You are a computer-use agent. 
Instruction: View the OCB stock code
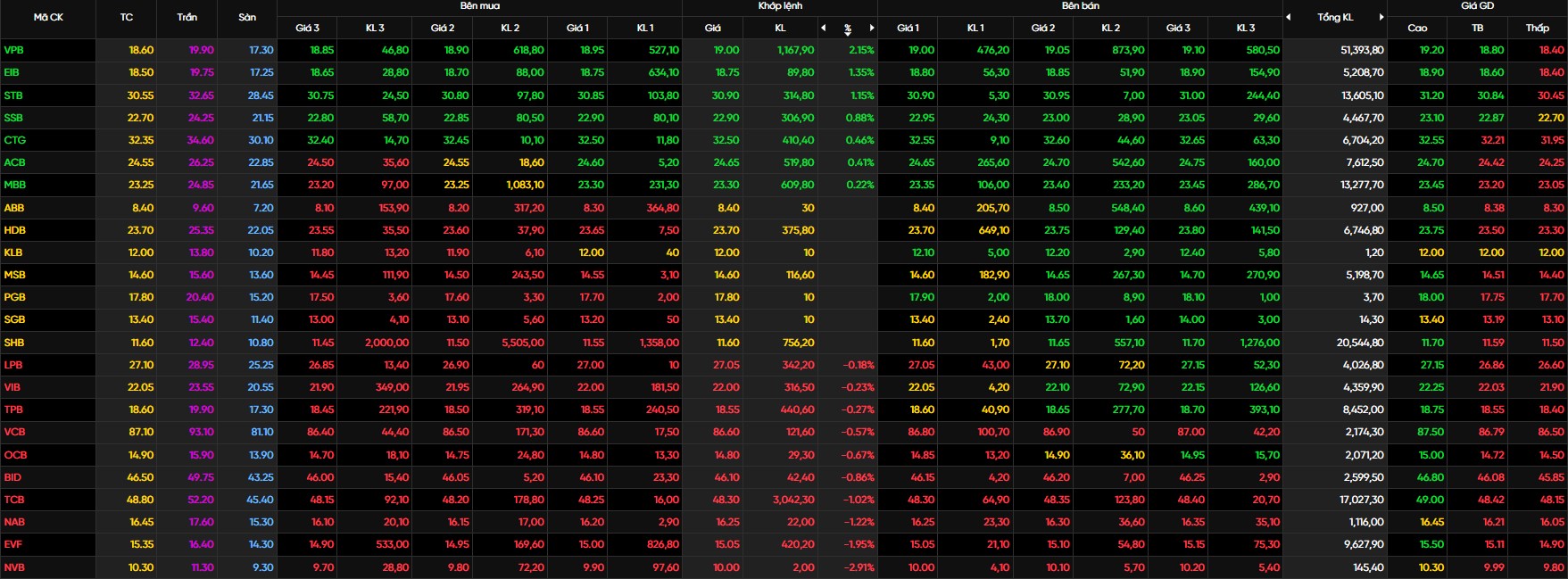[x=15, y=455]
